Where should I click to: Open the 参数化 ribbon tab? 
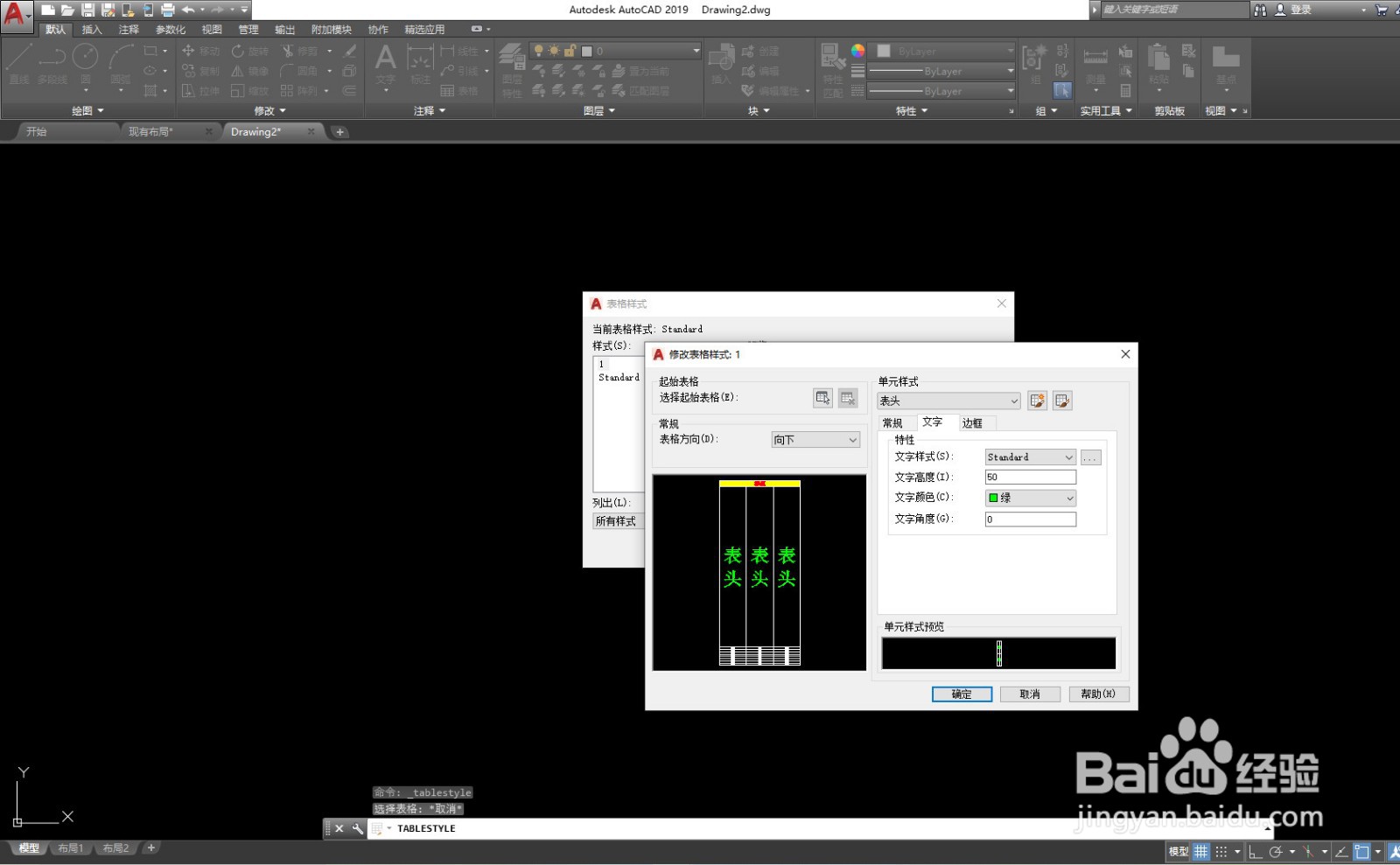coord(171,30)
